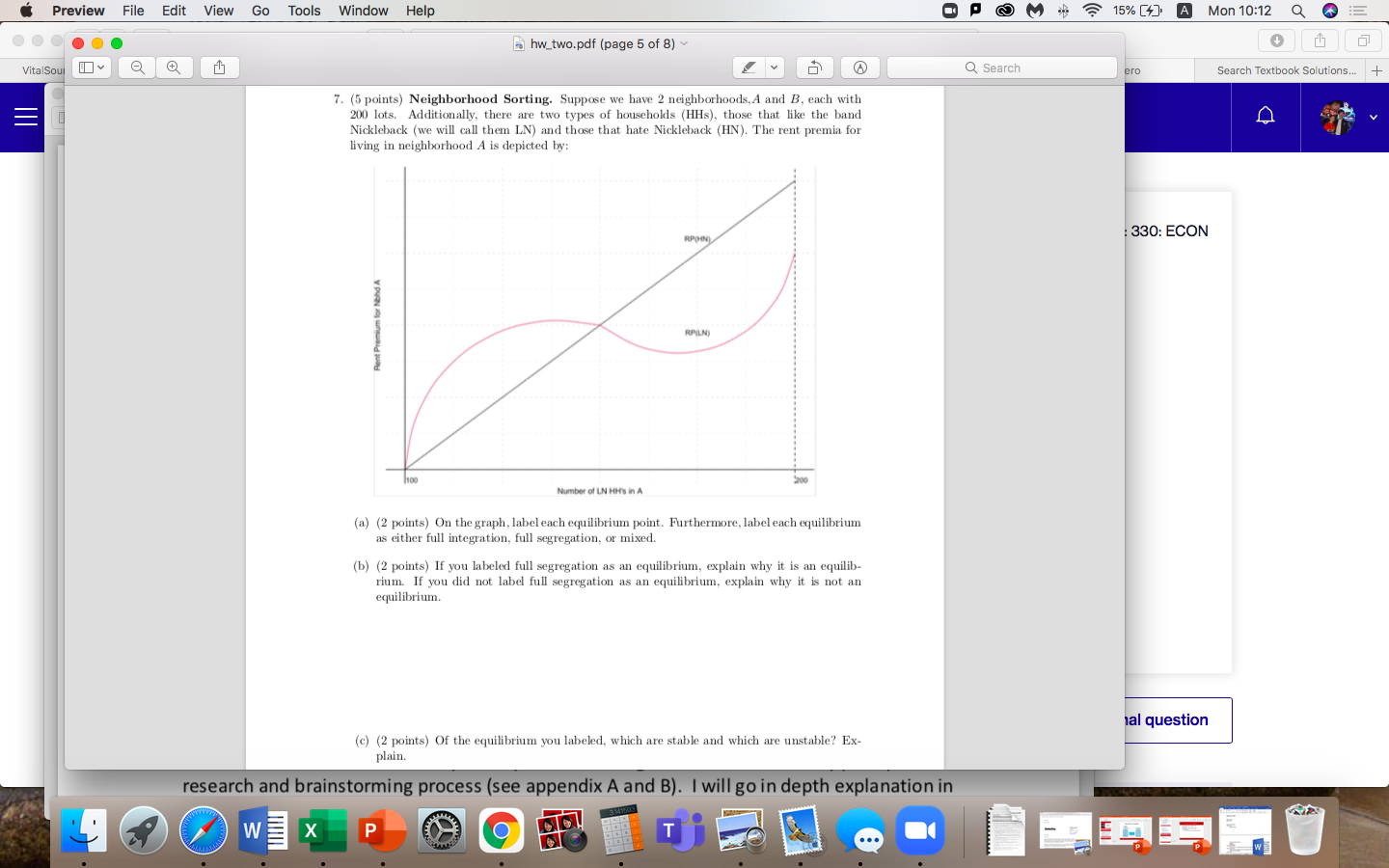Open the Window menu
Viewport: 1389px width, 868px height.
363,11
